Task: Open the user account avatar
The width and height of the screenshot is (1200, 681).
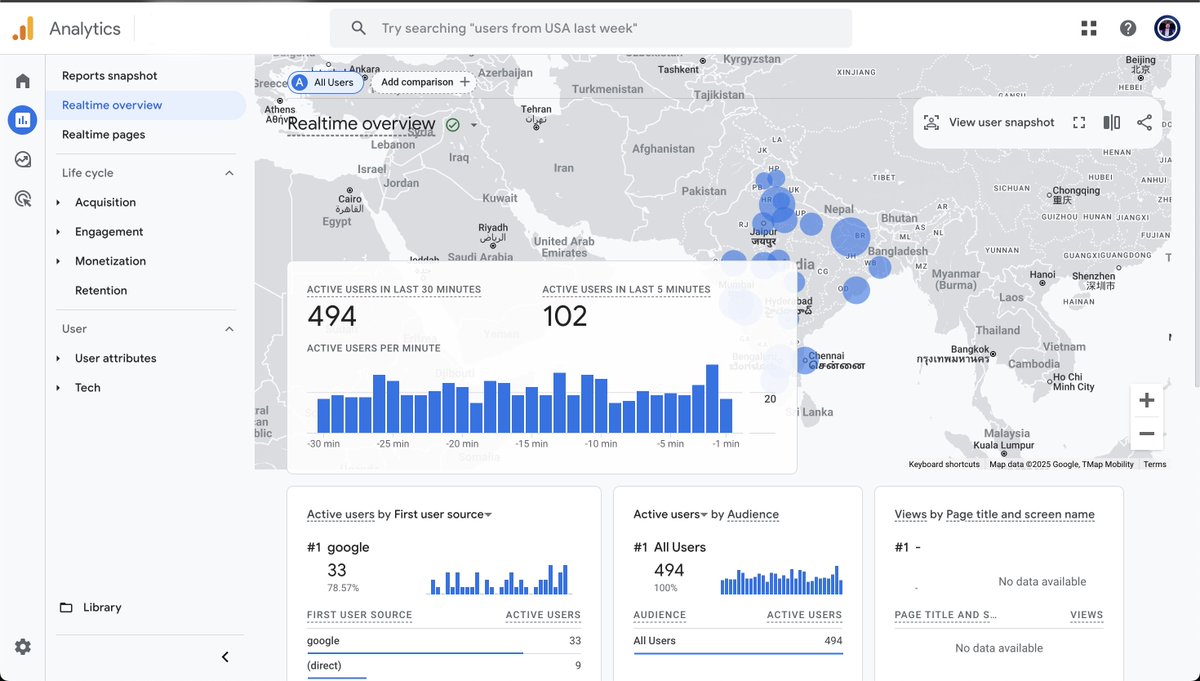Action: click(x=1167, y=28)
